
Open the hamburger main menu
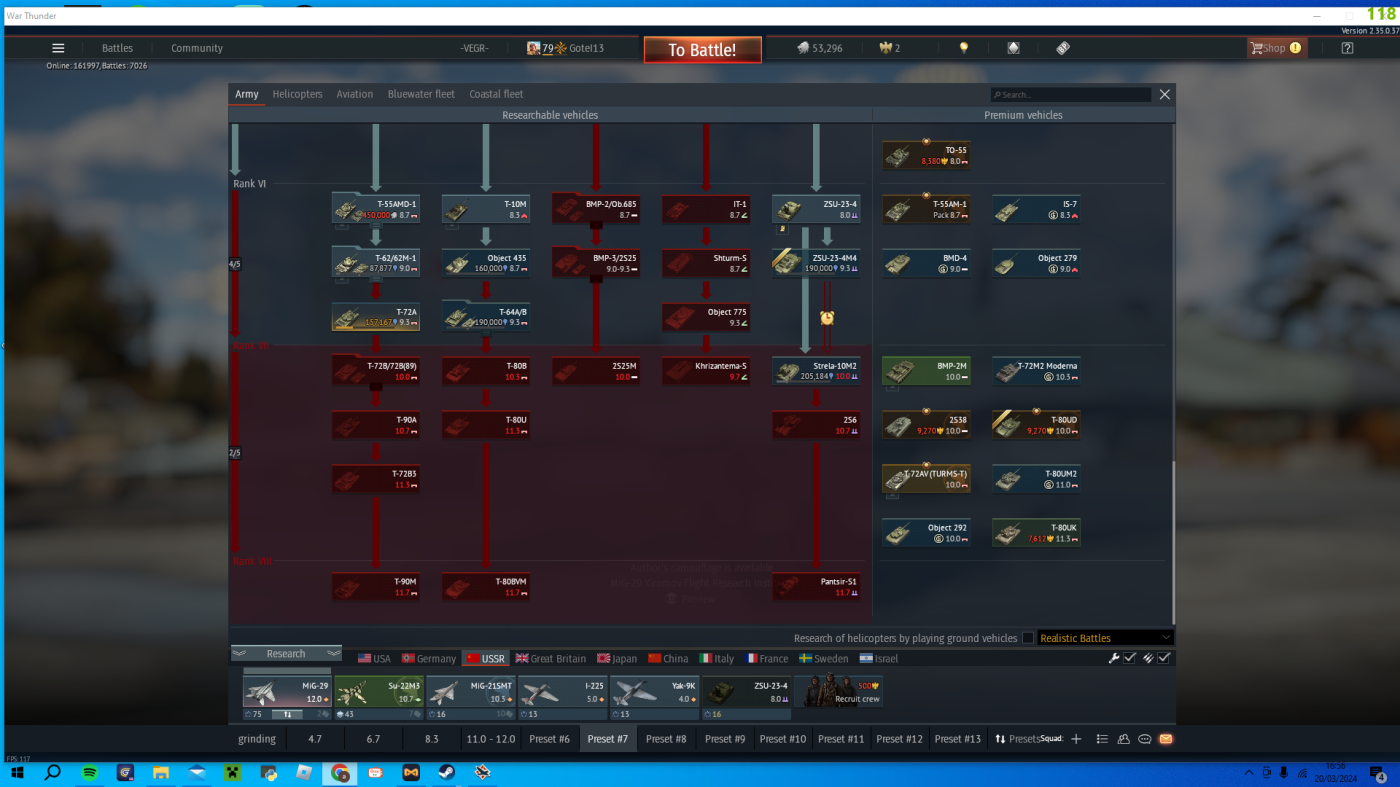[x=58, y=48]
